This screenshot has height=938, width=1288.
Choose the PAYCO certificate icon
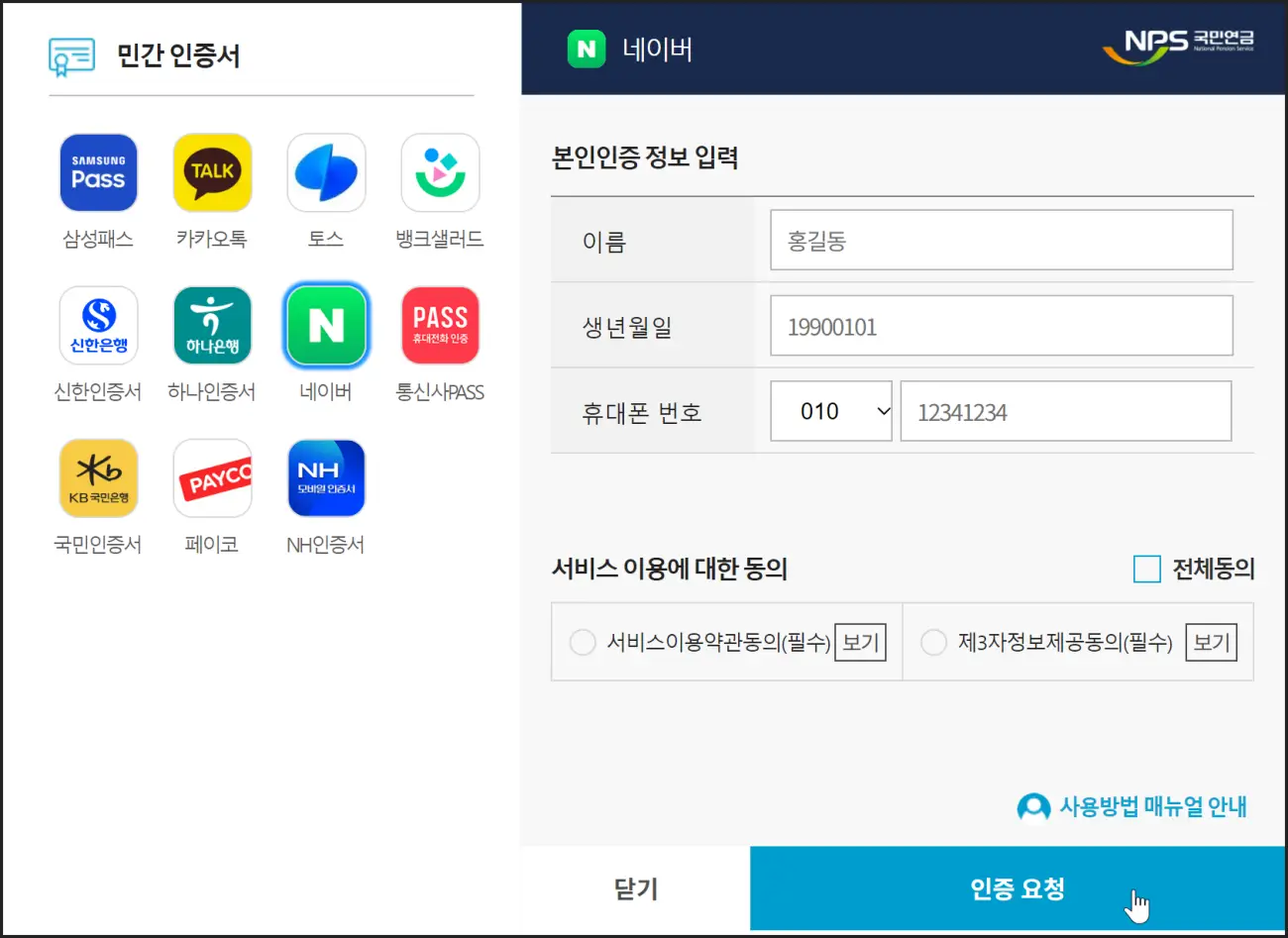click(212, 478)
